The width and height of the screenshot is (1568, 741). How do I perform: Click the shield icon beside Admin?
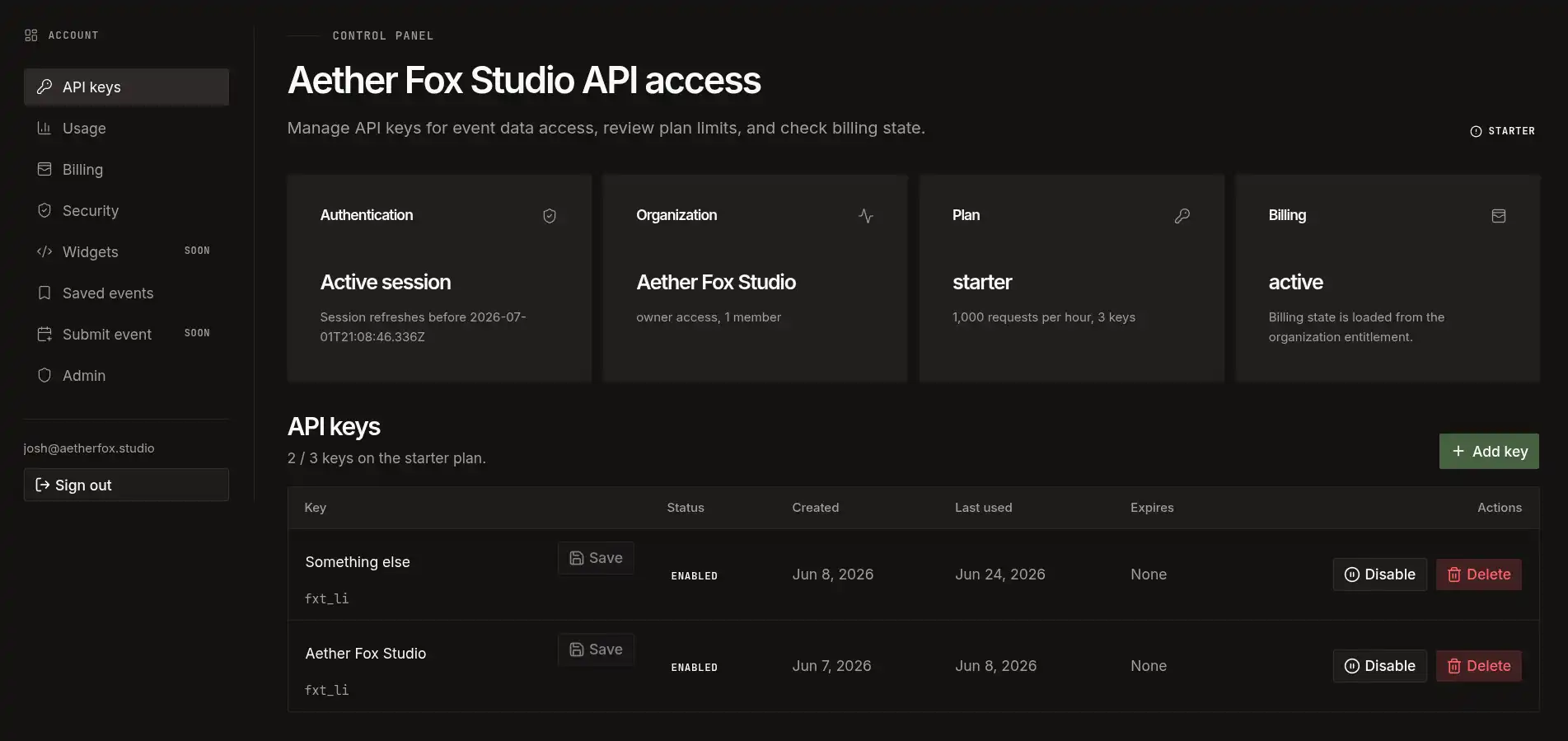(44, 375)
